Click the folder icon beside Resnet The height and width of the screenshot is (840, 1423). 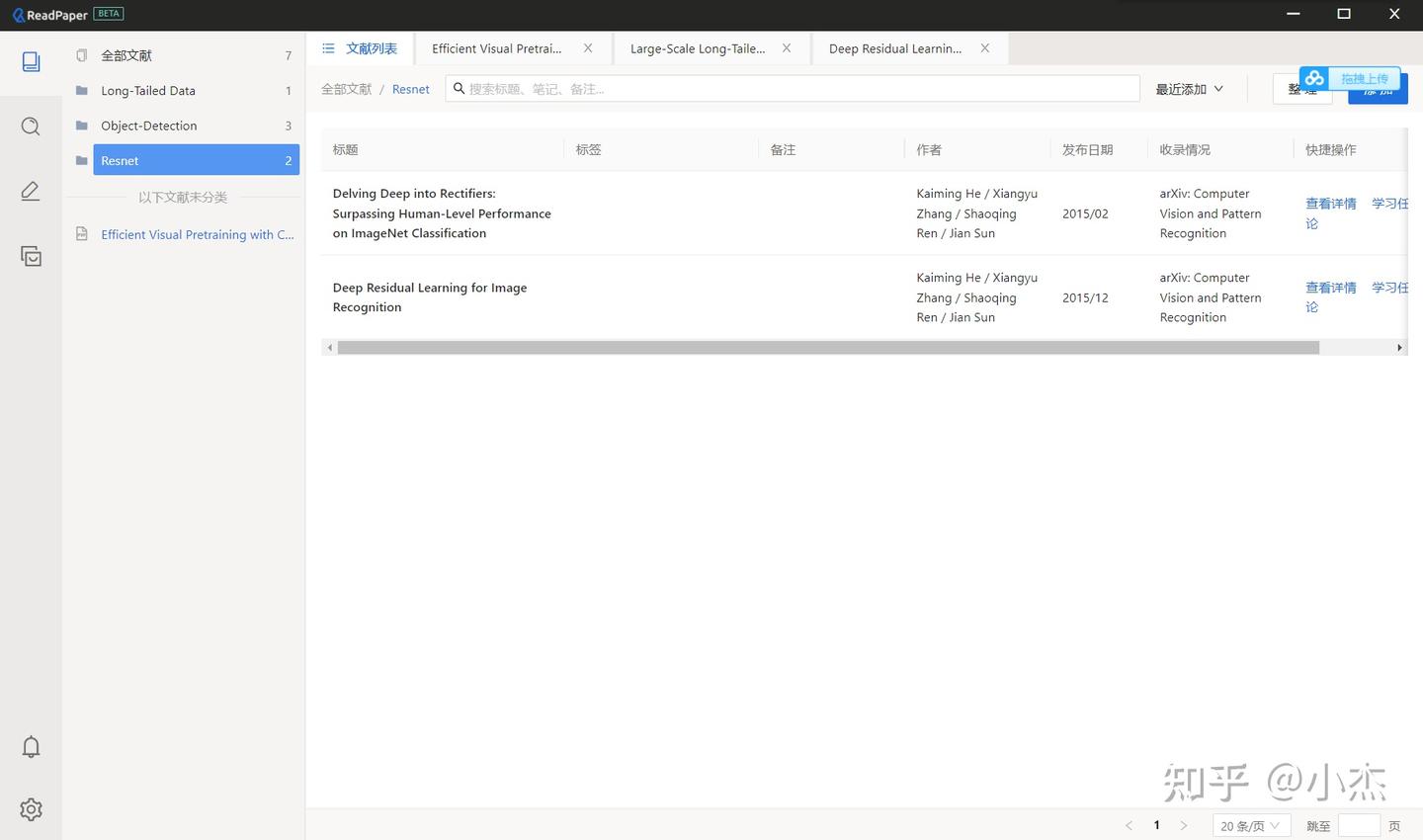pos(82,160)
